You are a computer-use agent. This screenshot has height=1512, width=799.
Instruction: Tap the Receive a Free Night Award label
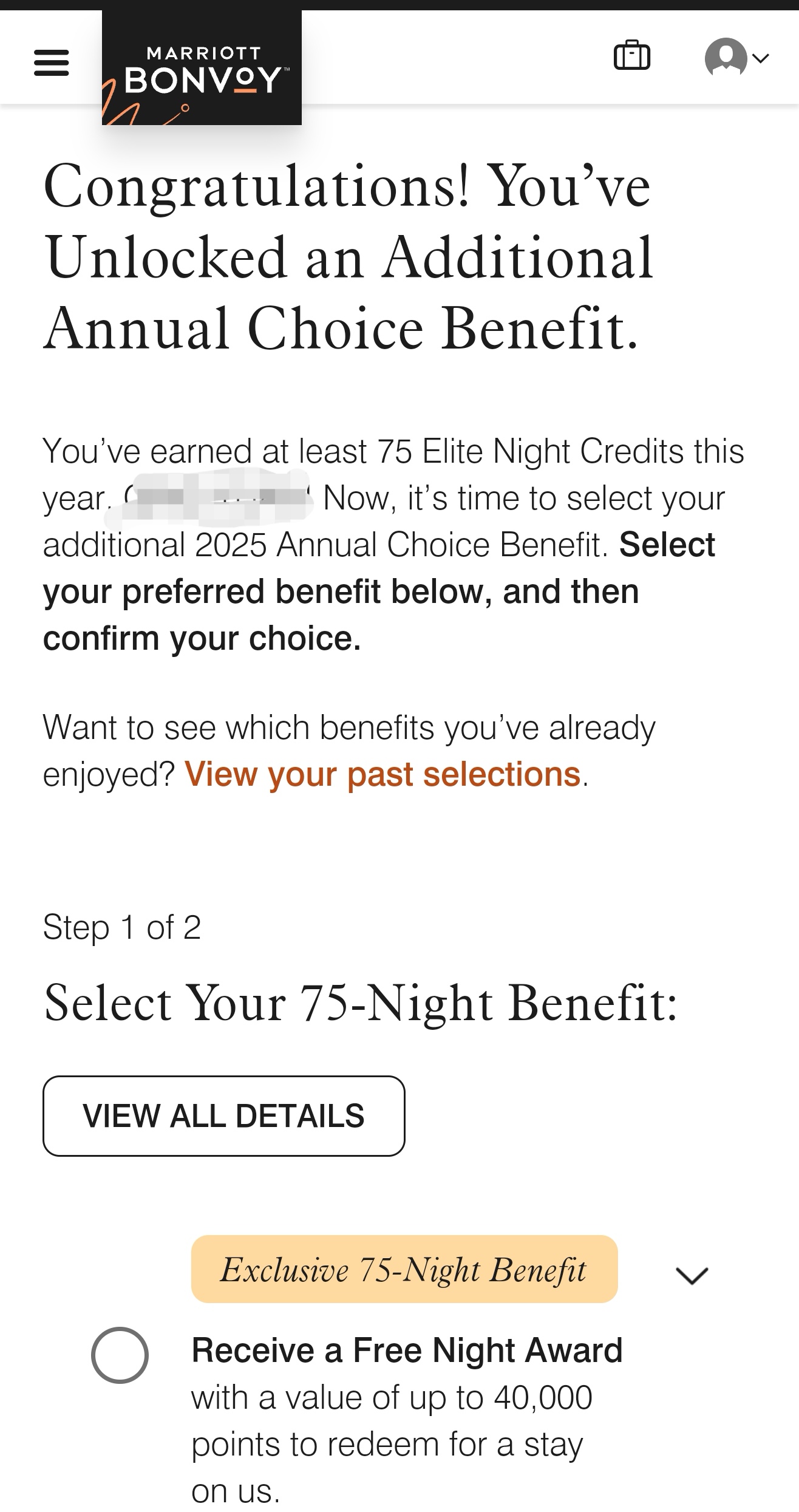point(407,1350)
